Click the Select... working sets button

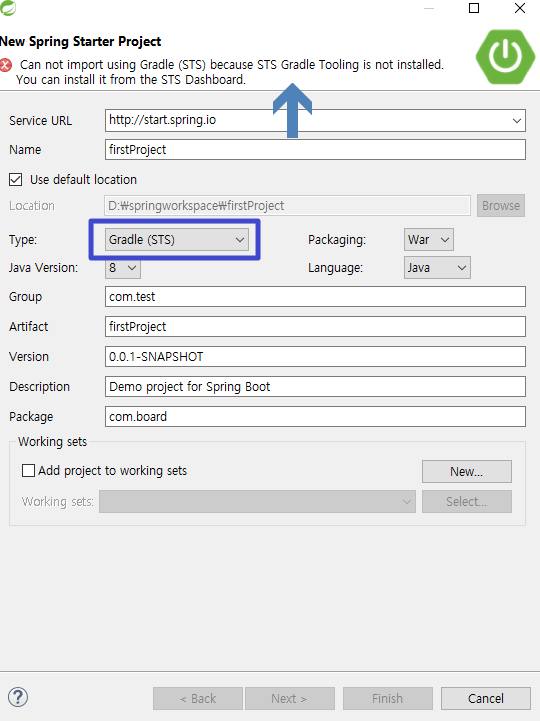click(467, 501)
